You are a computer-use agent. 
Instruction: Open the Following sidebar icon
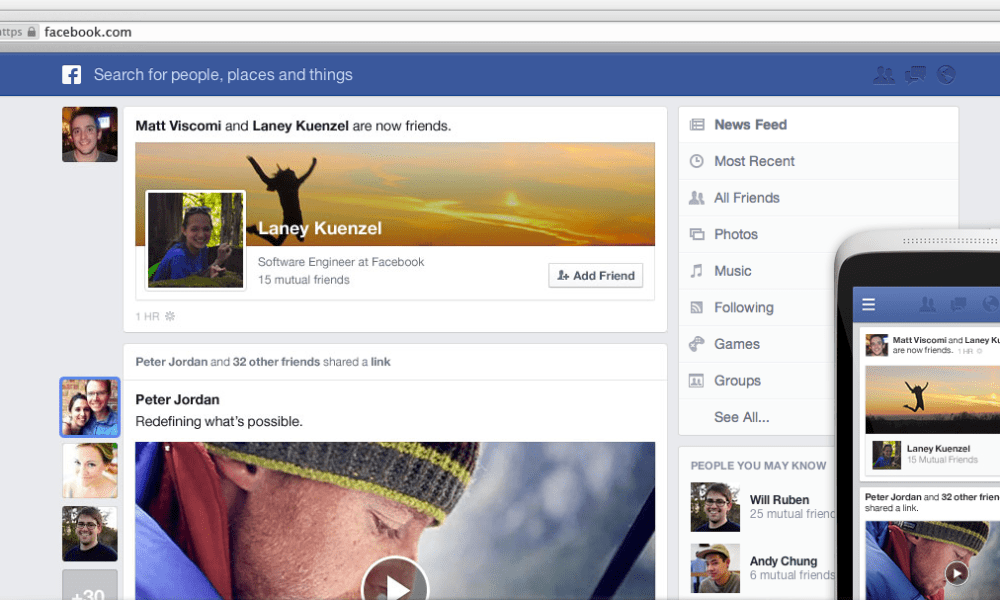click(x=695, y=307)
